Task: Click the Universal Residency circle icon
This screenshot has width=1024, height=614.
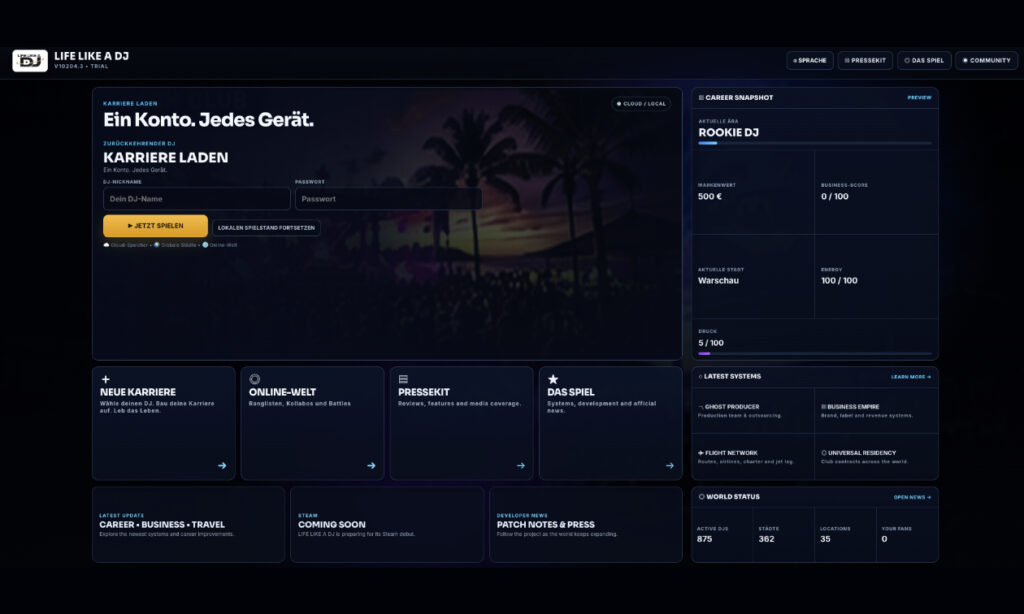Action: coord(824,453)
